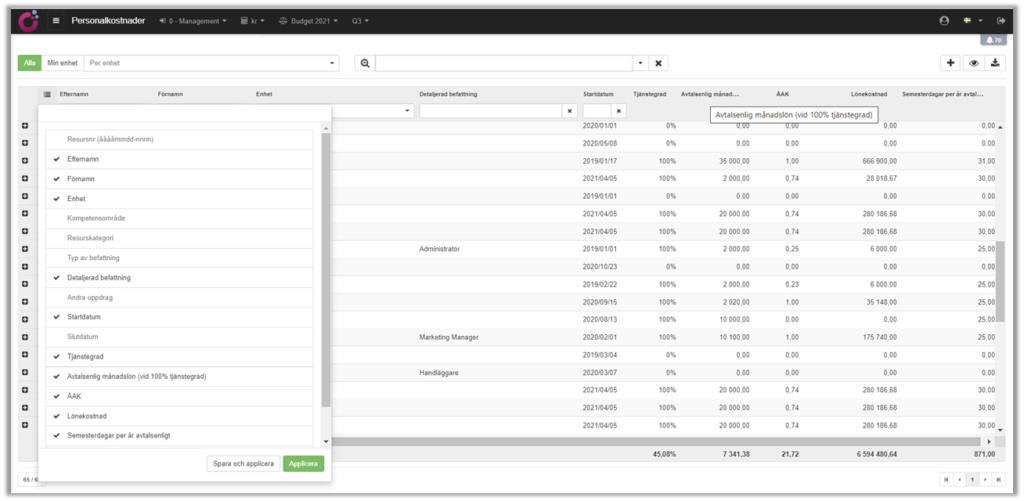Uncheck Detaljerad befattning in column list
Image resolution: width=1024 pixels, height=501 pixels.
179,278
